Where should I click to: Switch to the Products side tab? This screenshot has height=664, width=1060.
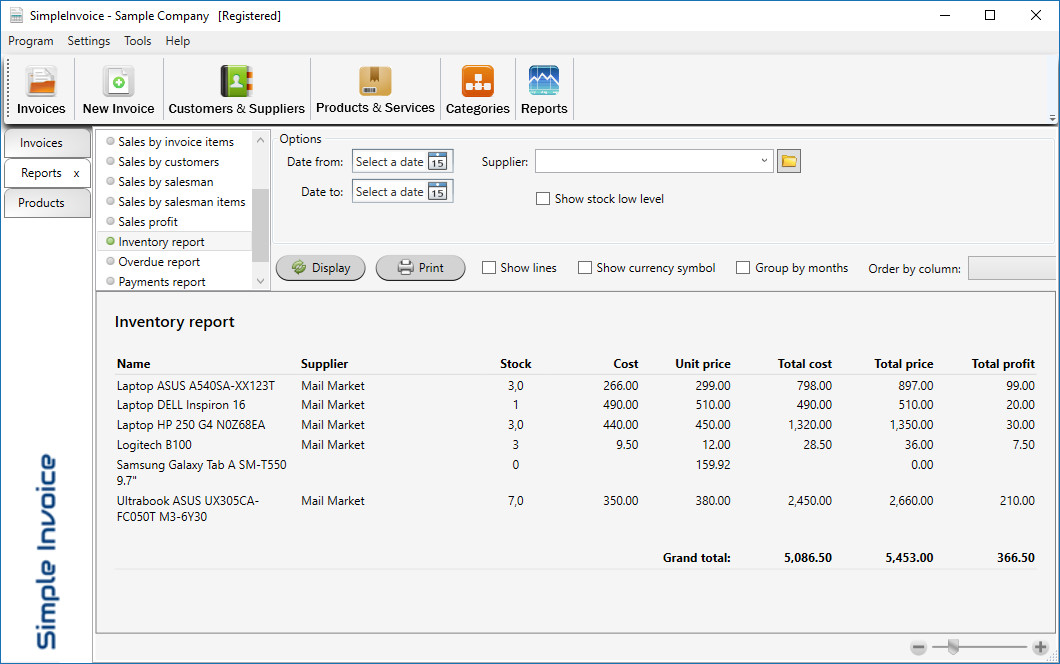point(47,203)
